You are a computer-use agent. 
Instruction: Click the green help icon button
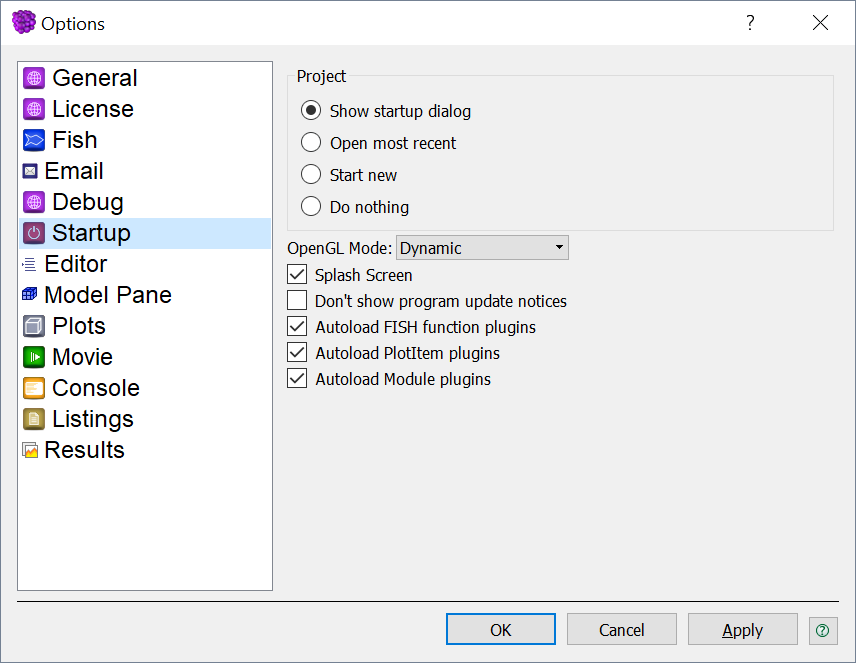click(823, 630)
